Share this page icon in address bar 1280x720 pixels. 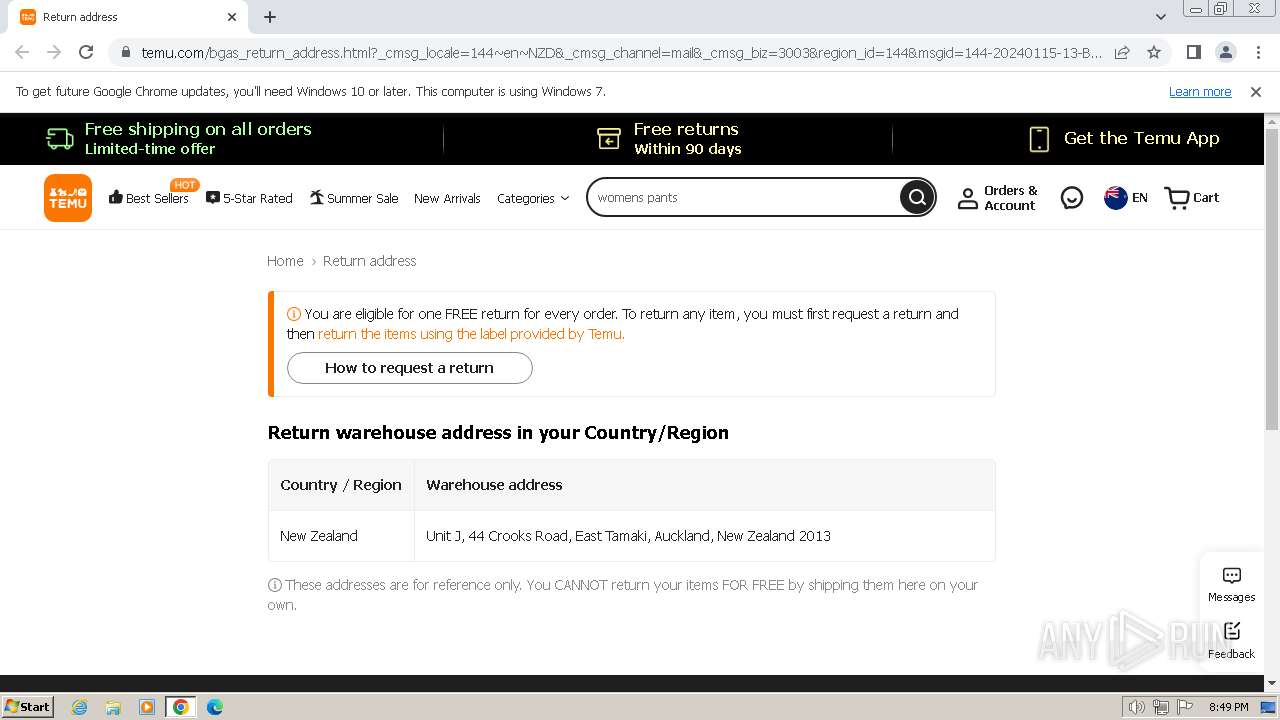[1122, 52]
